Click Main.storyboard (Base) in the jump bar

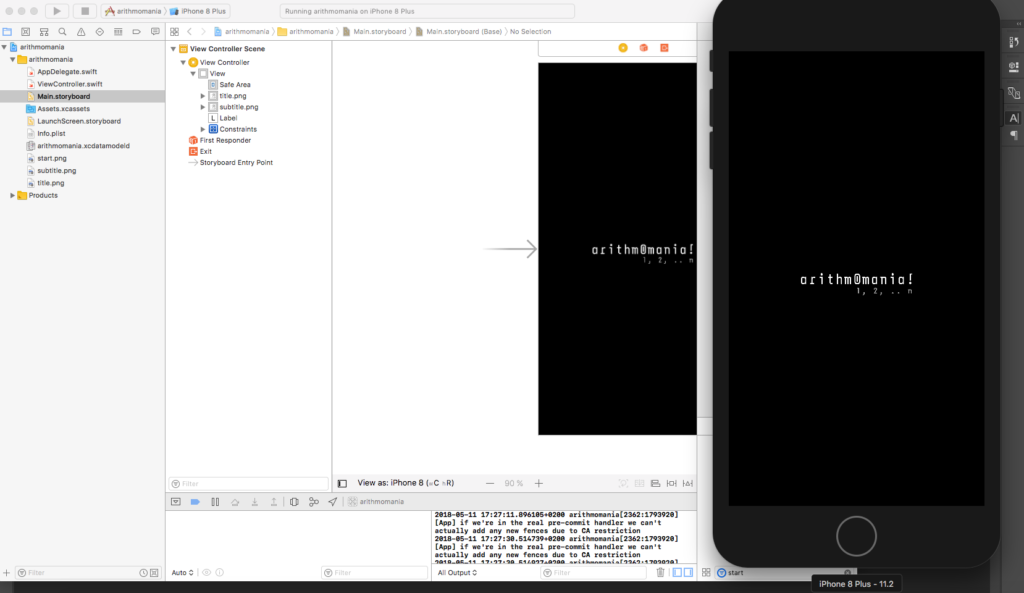(463, 32)
